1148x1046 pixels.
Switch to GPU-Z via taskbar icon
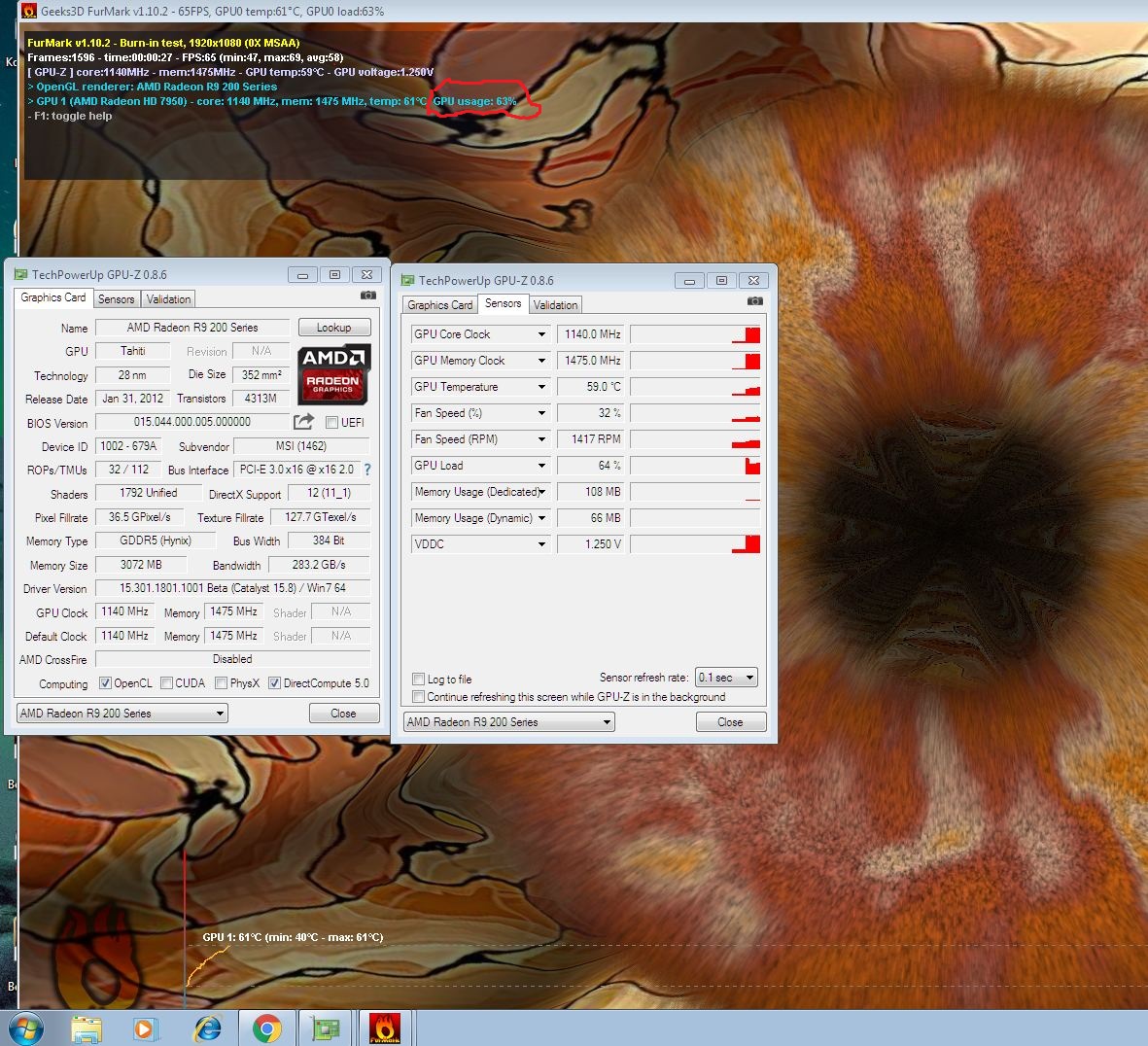pos(326,1029)
